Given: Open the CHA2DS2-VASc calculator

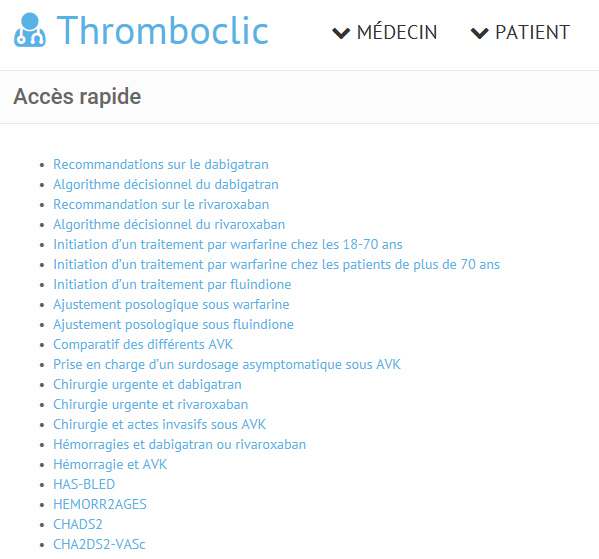Looking at the screenshot, I should (x=99, y=544).
